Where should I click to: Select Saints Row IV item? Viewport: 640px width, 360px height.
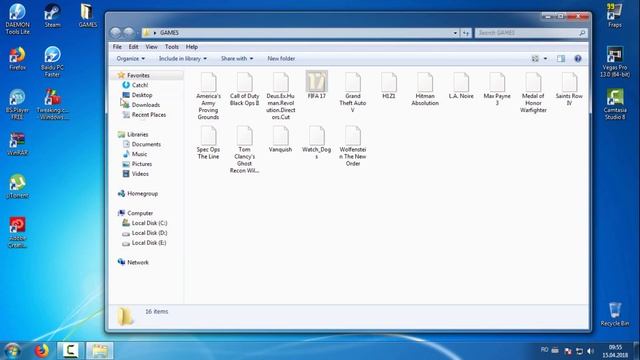569,89
